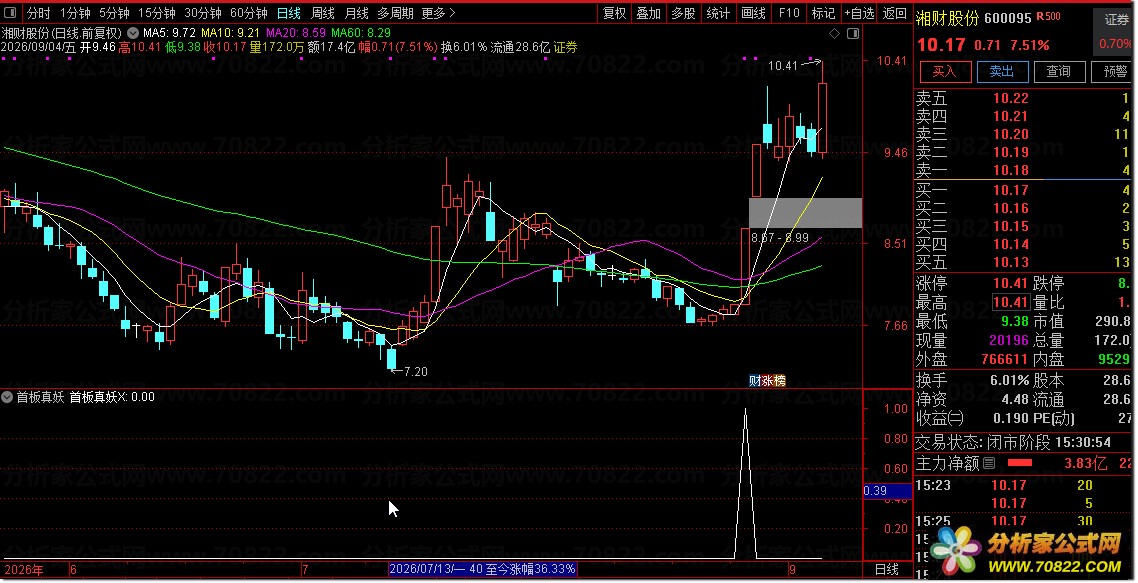Click the 主力净额 detail list icon
This screenshot has width=1138, height=583.
click(x=988, y=463)
